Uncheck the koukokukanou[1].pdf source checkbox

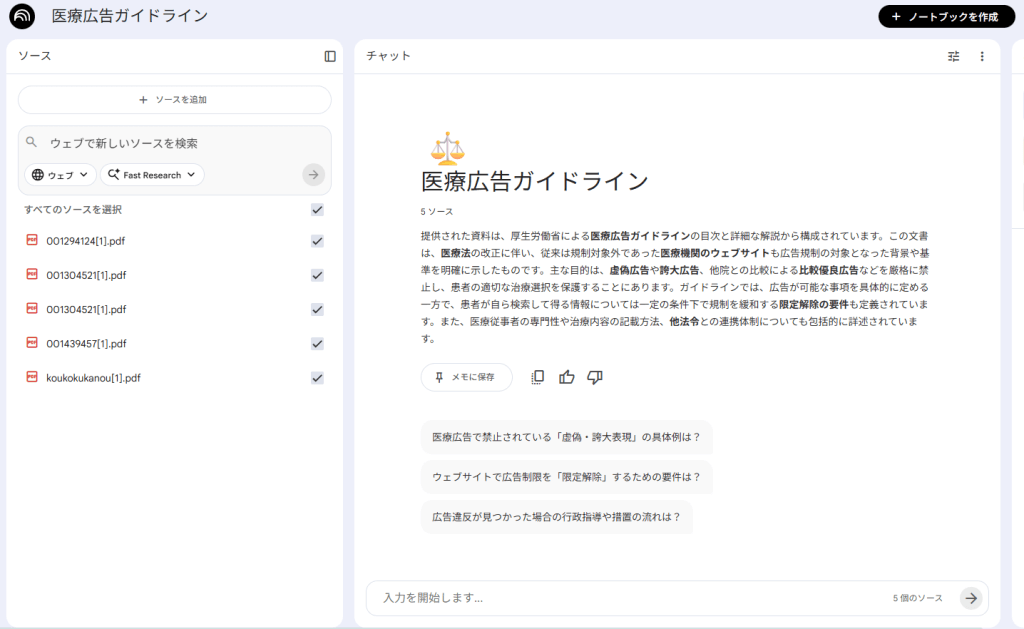click(317, 378)
